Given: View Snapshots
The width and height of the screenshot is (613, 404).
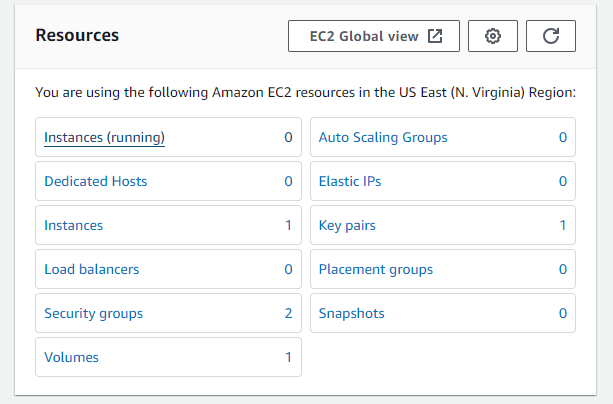Looking at the screenshot, I should tap(351, 313).
